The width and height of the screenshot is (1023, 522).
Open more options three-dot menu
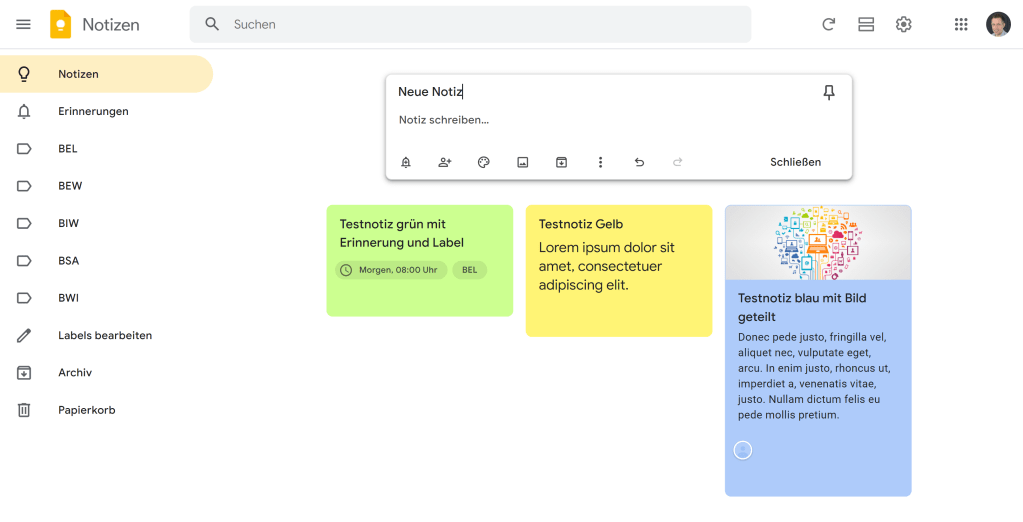(x=600, y=162)
